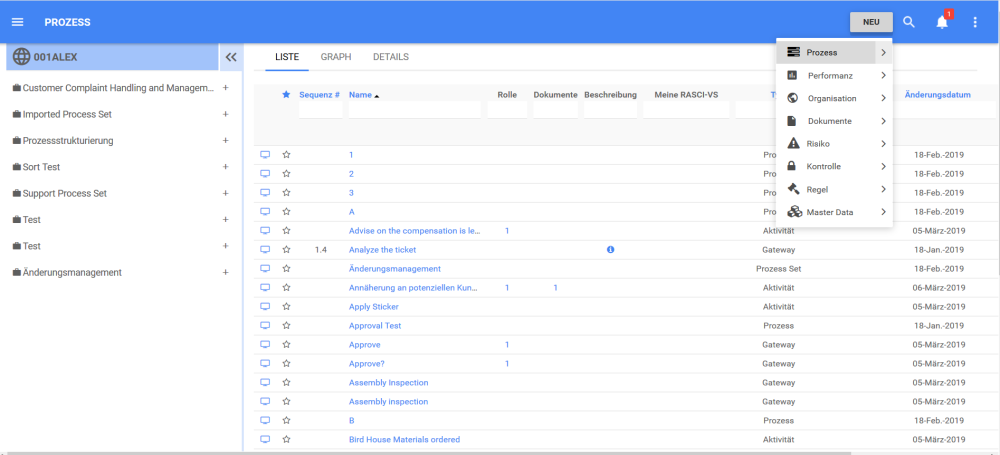Click the Rolle column filter field

coord(507,110)
